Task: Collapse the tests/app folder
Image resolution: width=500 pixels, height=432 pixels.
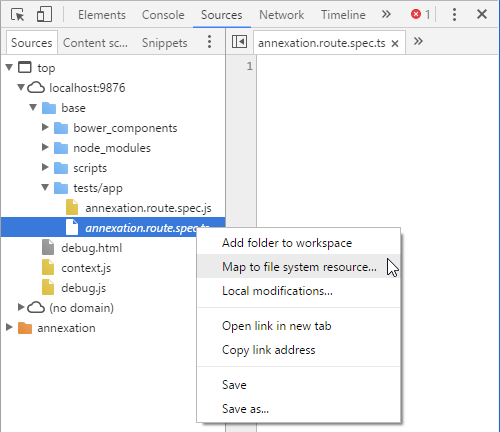Action: tap(45, 187)
